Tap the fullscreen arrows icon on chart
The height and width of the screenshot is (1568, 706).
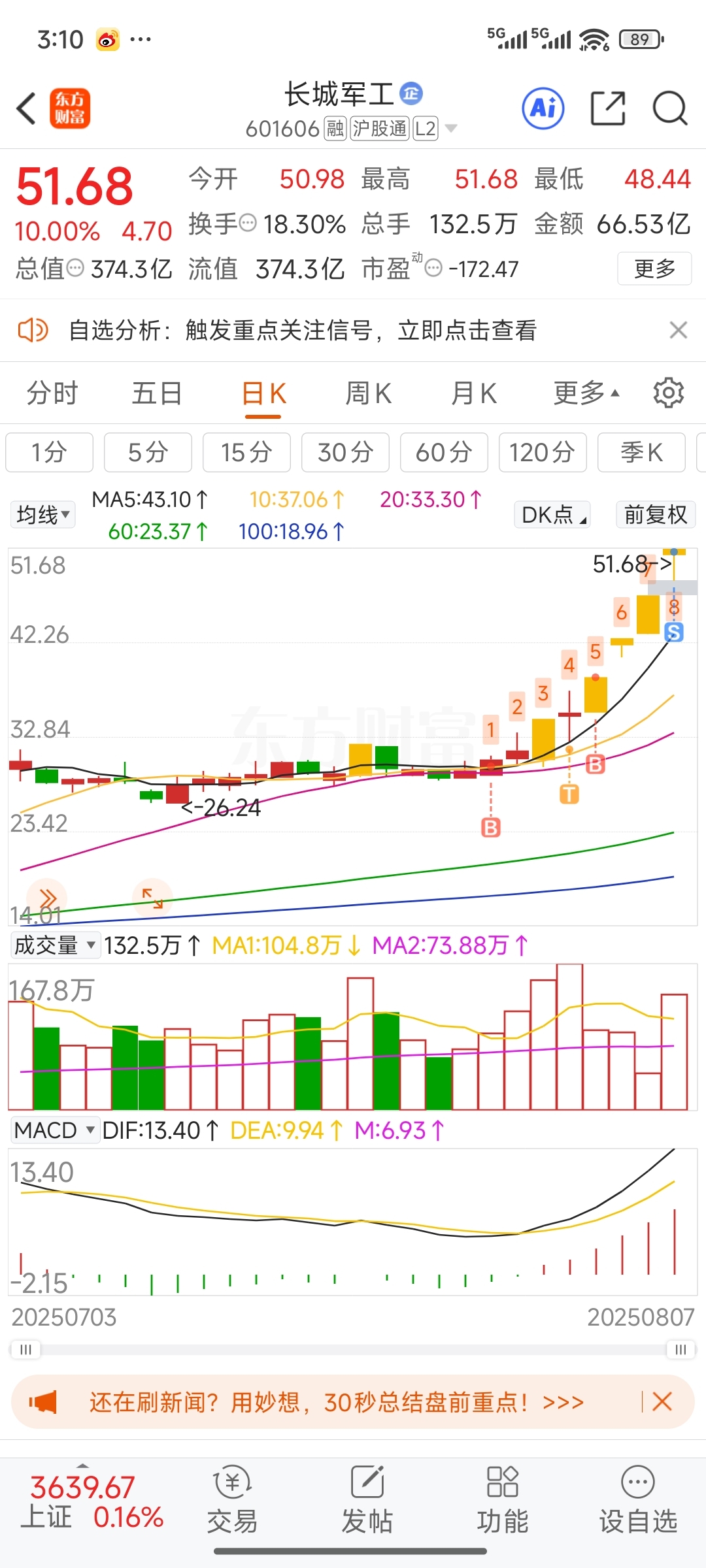click(x=152, y=898)
